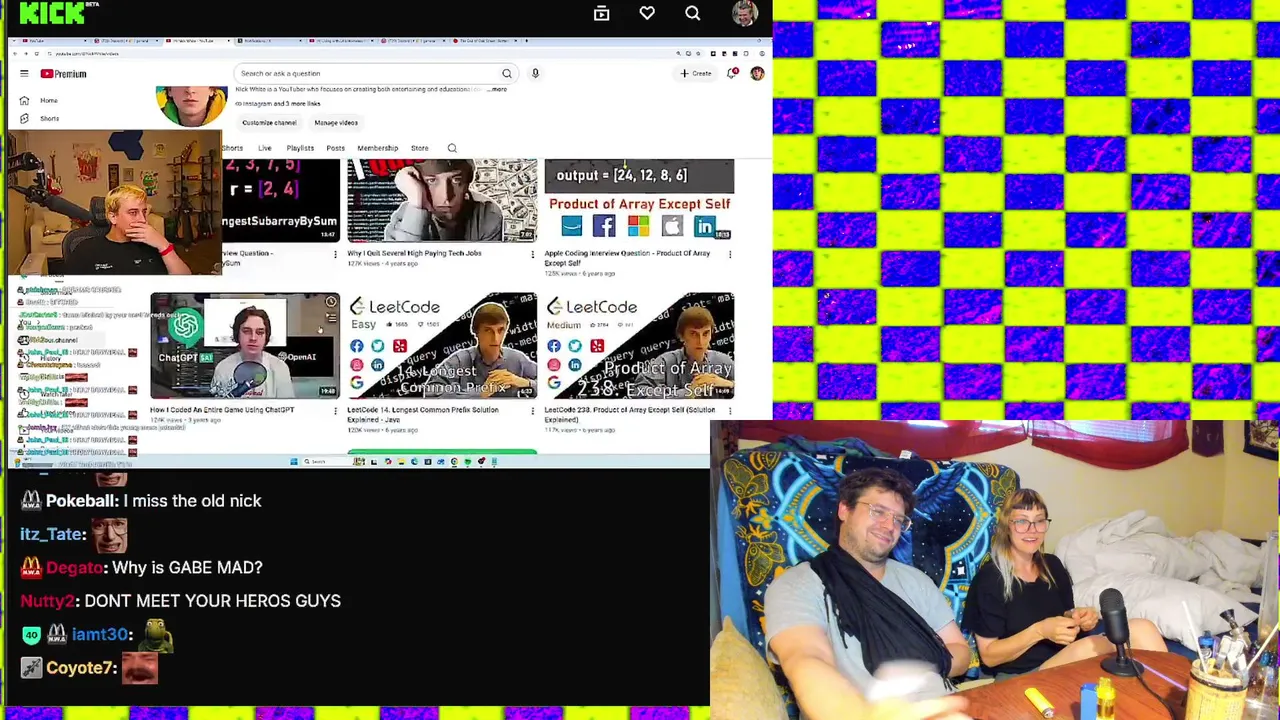
Task: Click the Manage videos button
Action: 336,122
